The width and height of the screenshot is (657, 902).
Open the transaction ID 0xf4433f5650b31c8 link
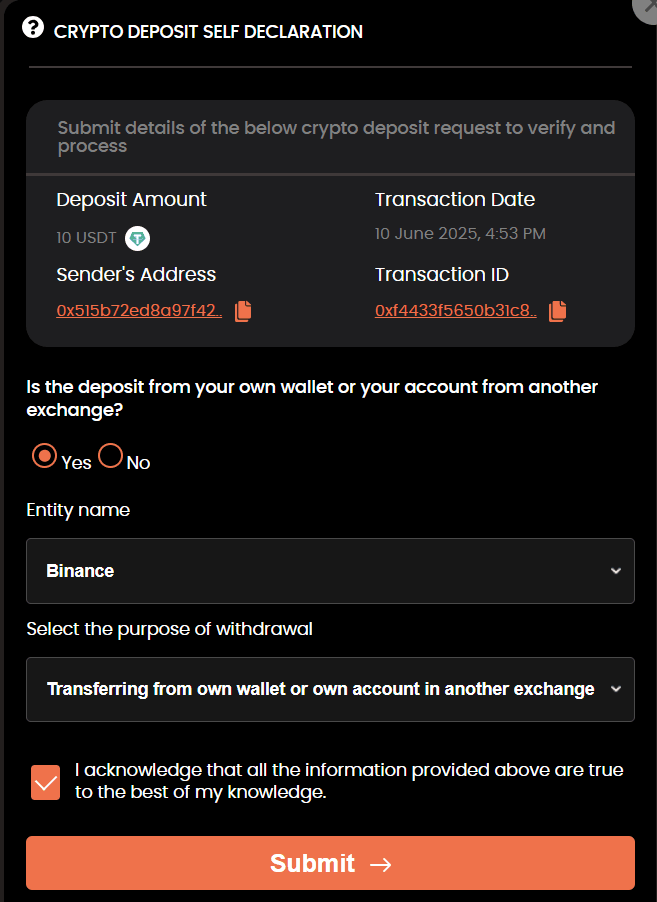point(456,311)
